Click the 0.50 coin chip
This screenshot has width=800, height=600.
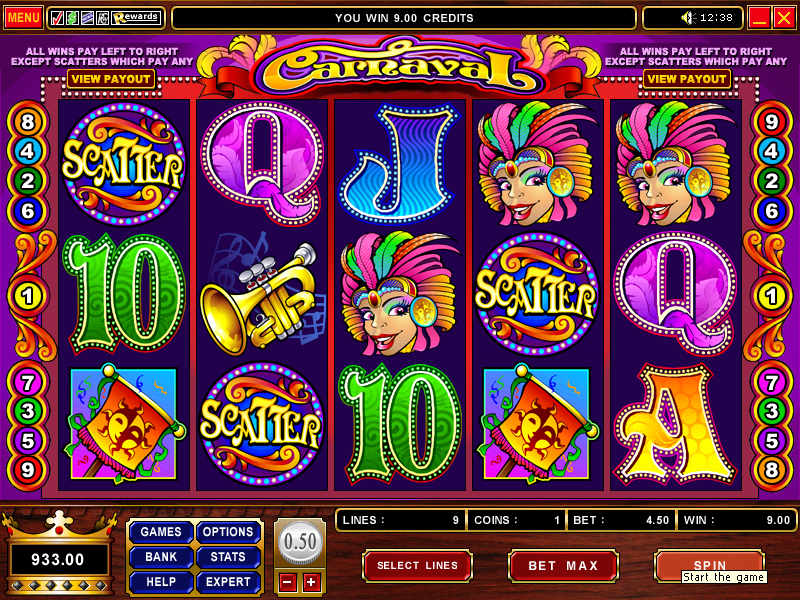pyautogui.click(x=300, y=542)
